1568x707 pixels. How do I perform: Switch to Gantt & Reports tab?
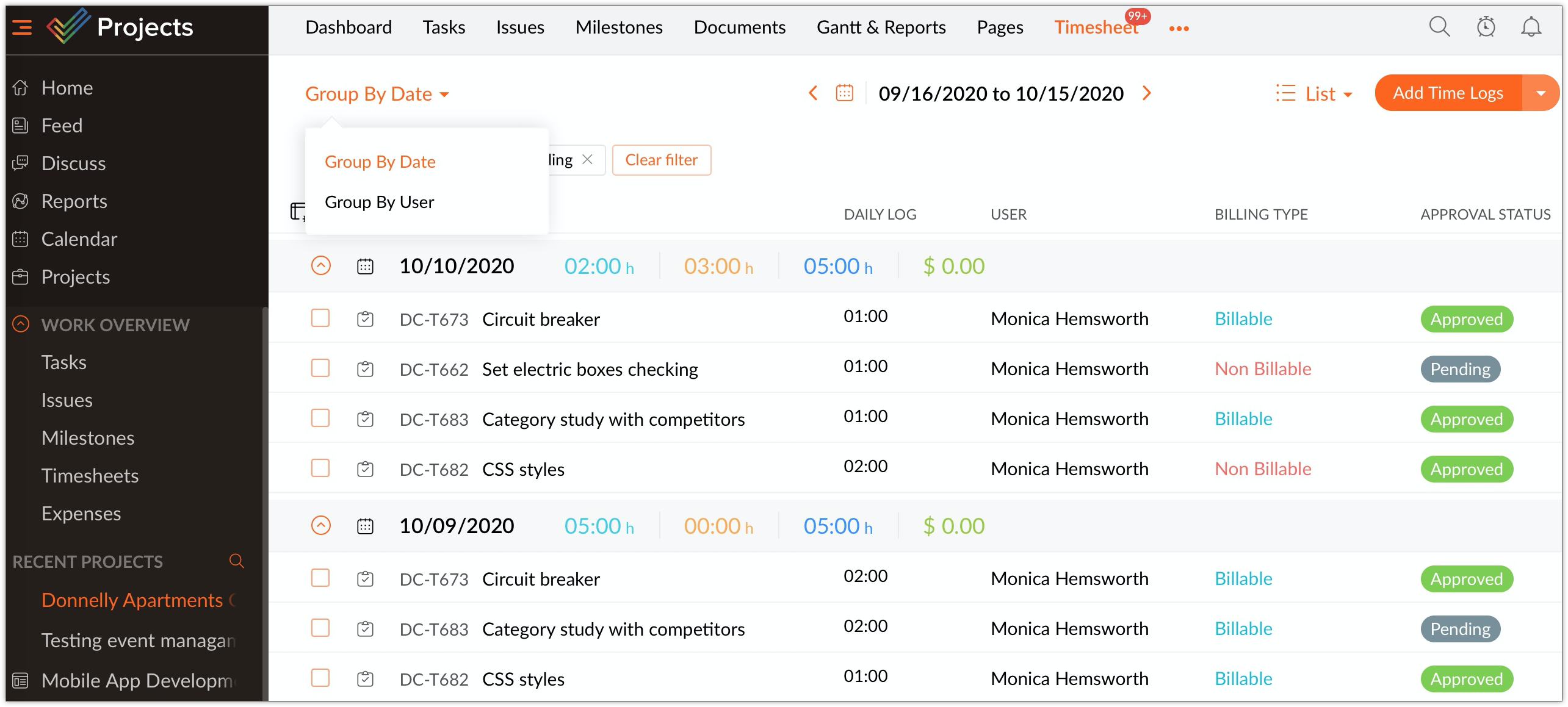point(881,27)
